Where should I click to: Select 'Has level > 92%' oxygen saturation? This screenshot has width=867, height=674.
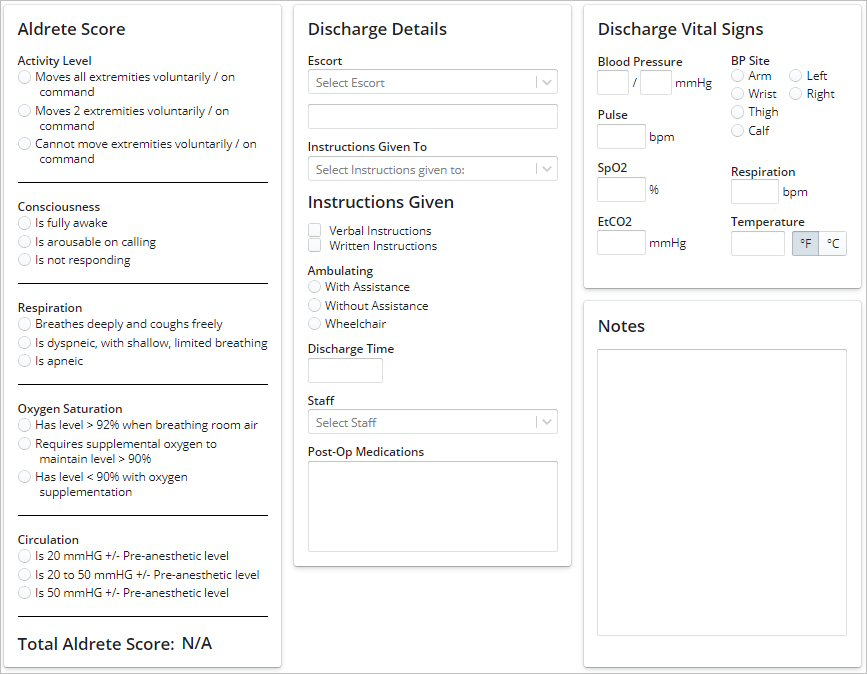pos(25,425)
